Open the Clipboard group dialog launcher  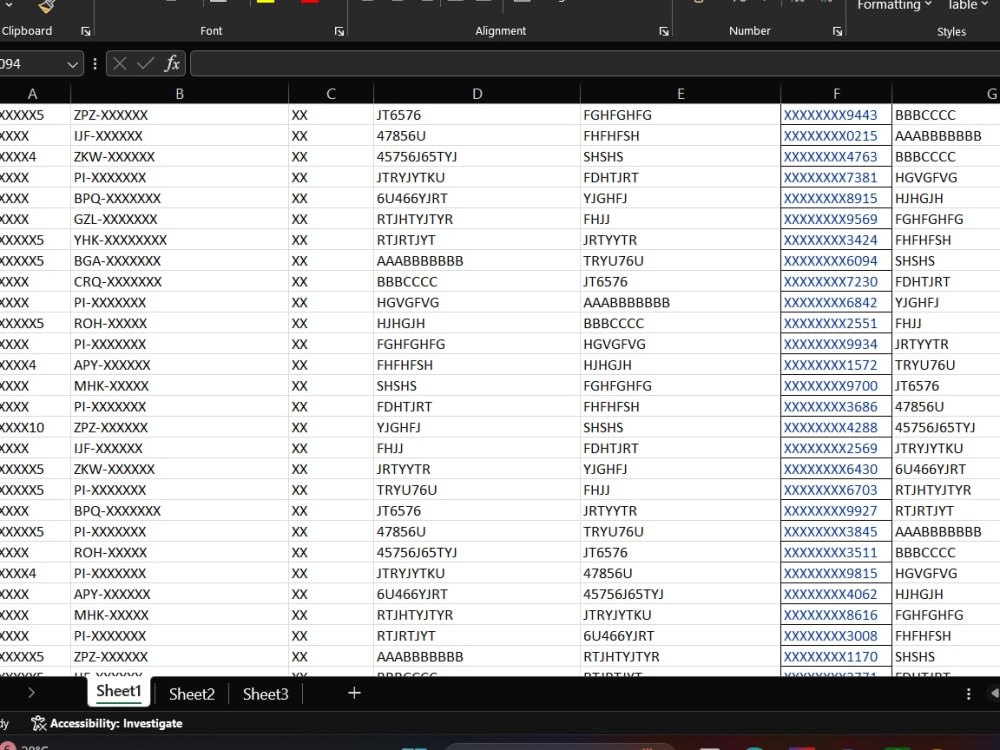point(85,31)
